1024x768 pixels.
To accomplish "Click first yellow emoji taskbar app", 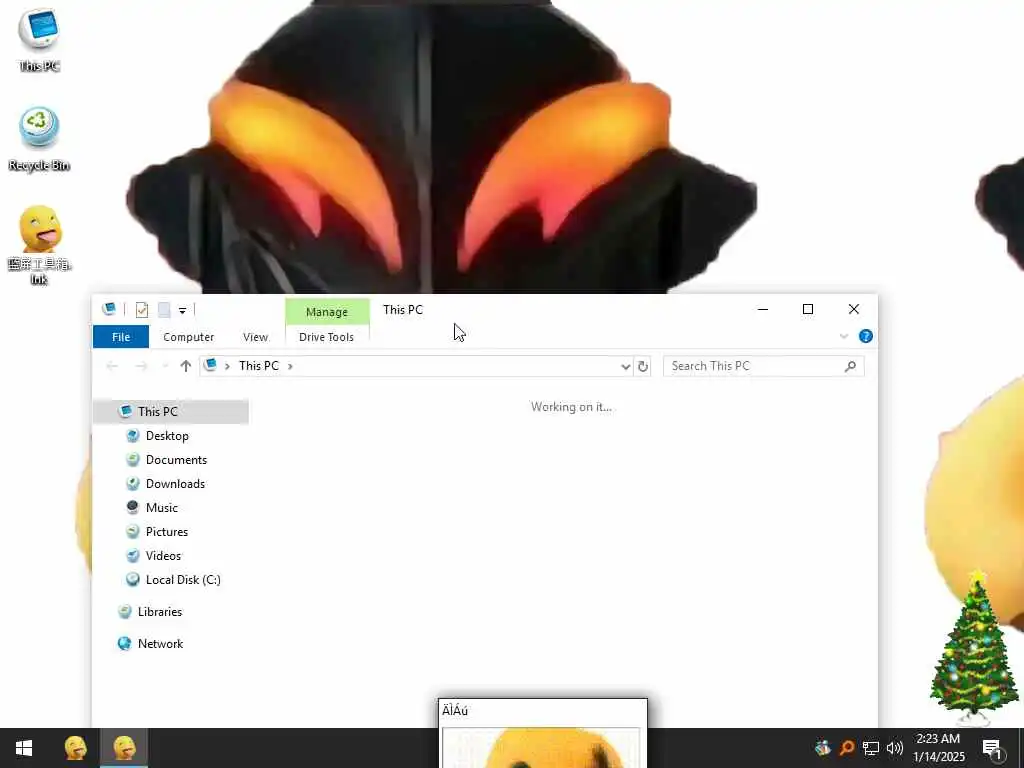I will click(x=76, y=748).
